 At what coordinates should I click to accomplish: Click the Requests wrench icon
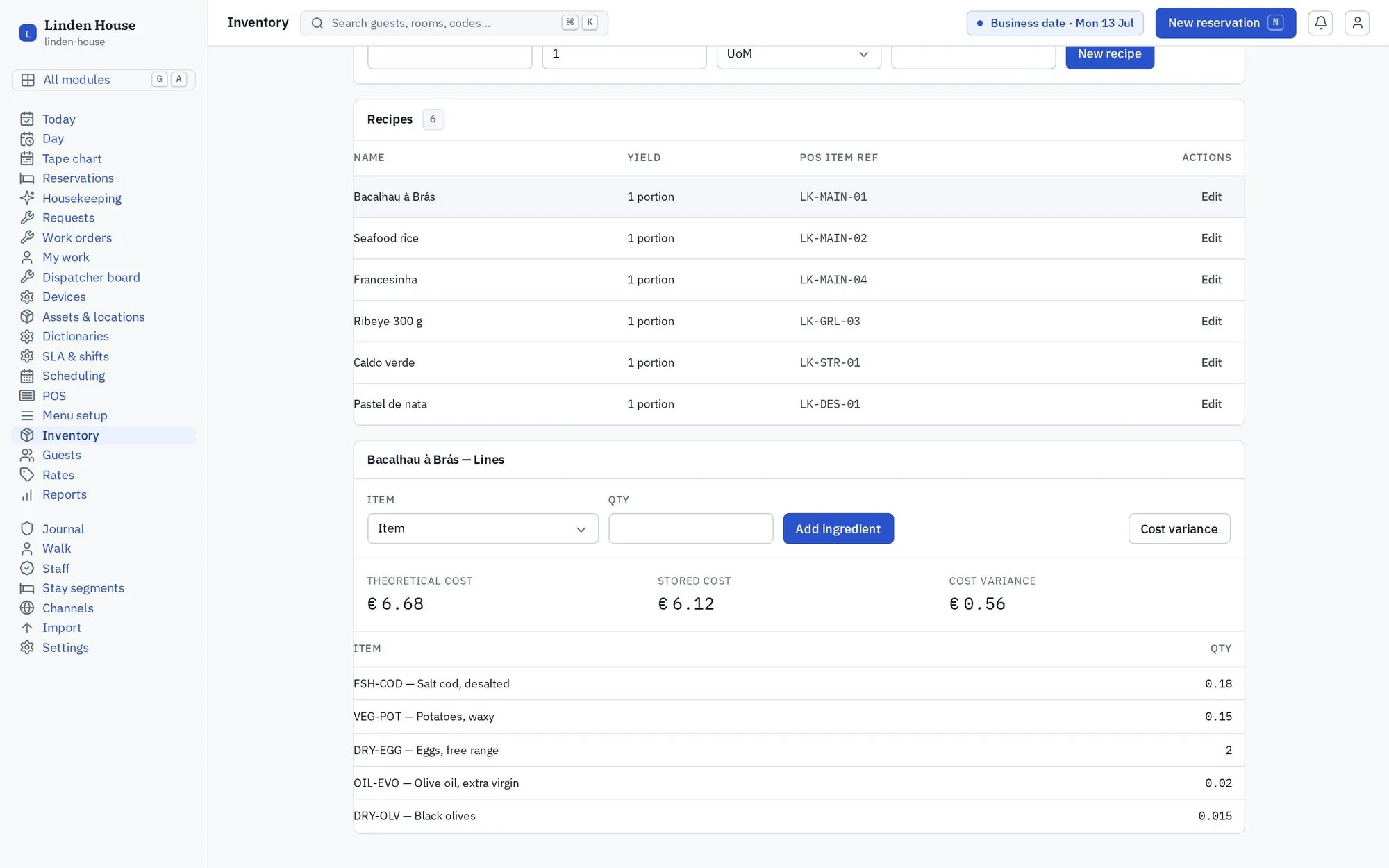(x=27, y=218)
